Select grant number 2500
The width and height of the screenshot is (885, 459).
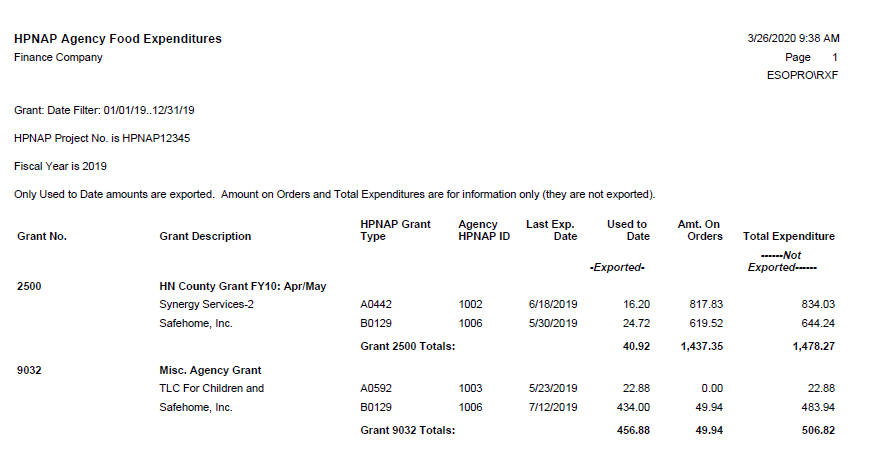[x=30, y=286]
